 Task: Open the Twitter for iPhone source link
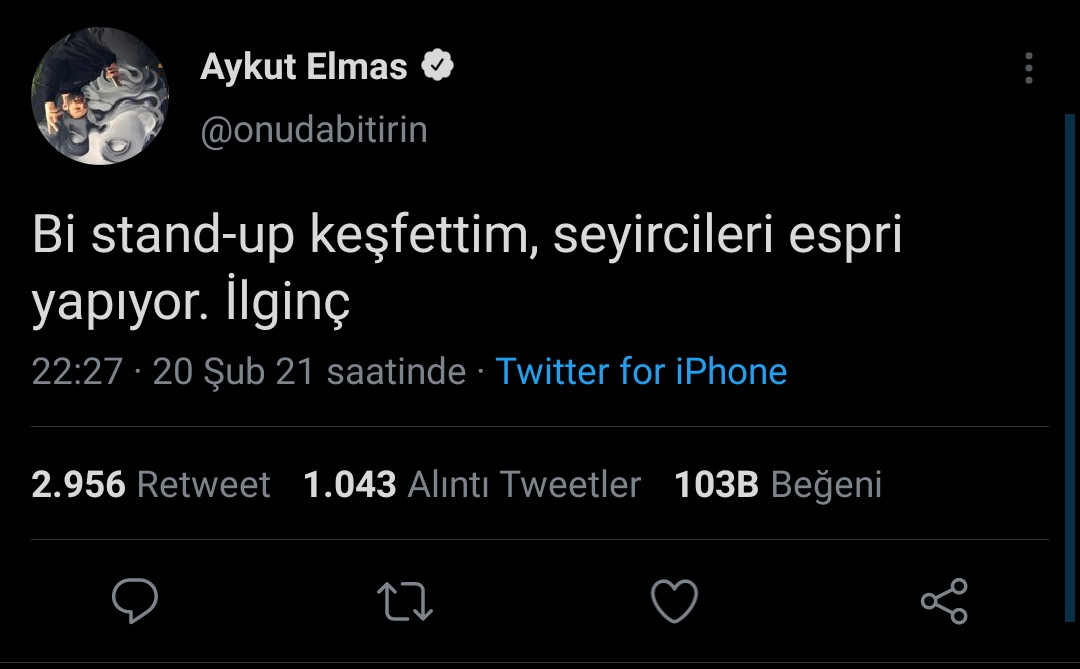(x=640, y=371)
